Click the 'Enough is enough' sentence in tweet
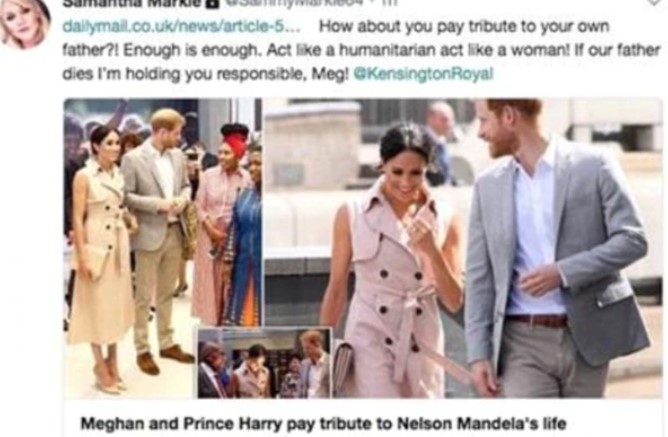Screen dimensions: 668x437 pos(191,50)
